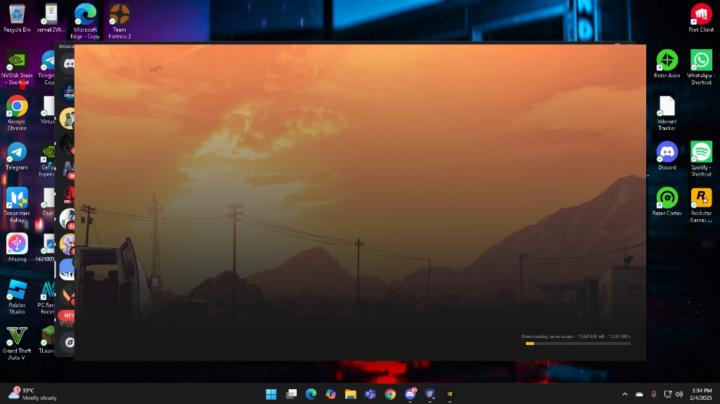Open Team Fortress 2 desktop icon
720x404 pixels.
tap(119, 21)
